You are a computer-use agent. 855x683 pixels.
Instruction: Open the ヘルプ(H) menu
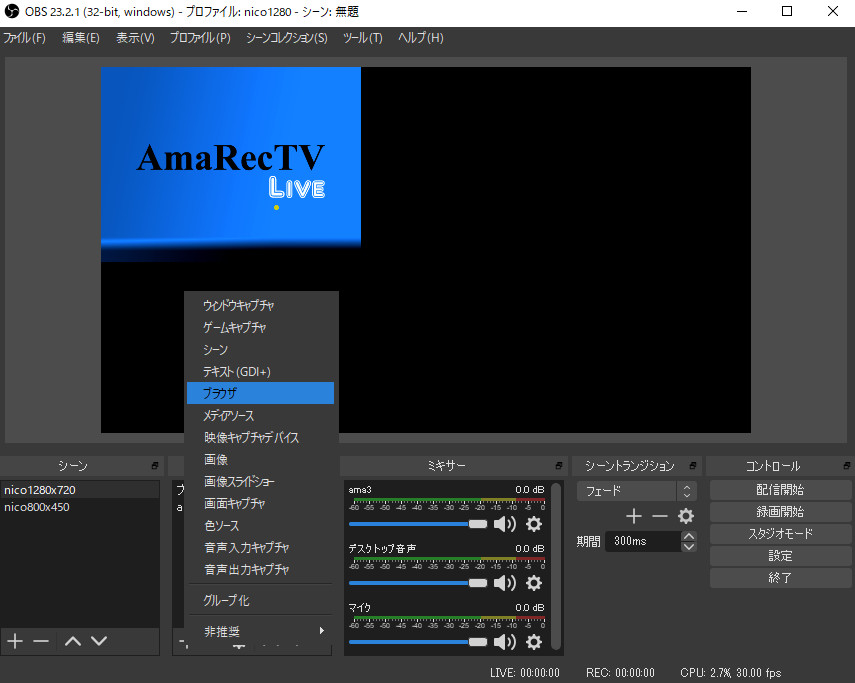click(x=420, y=38)
